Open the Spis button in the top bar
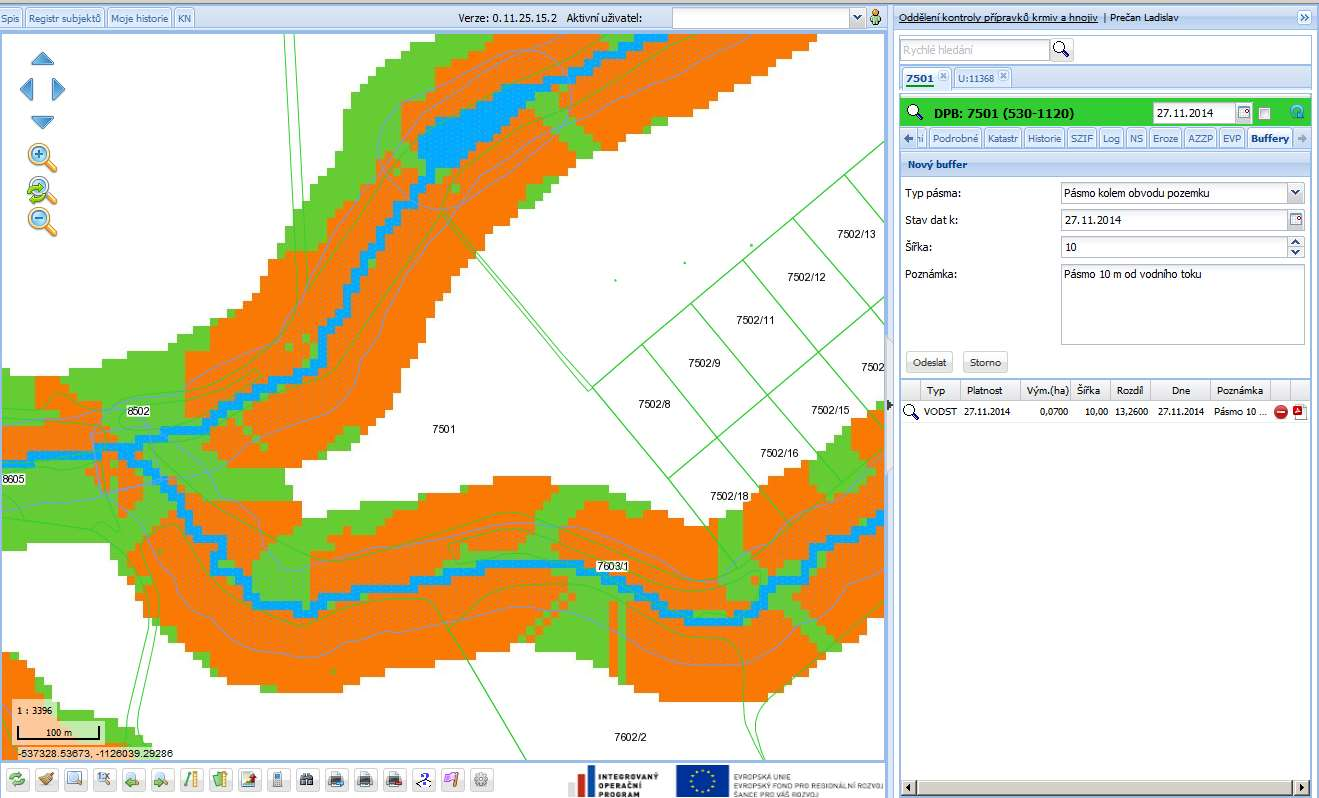Viewport: 1319px width, 798px height. pos(11,18)
